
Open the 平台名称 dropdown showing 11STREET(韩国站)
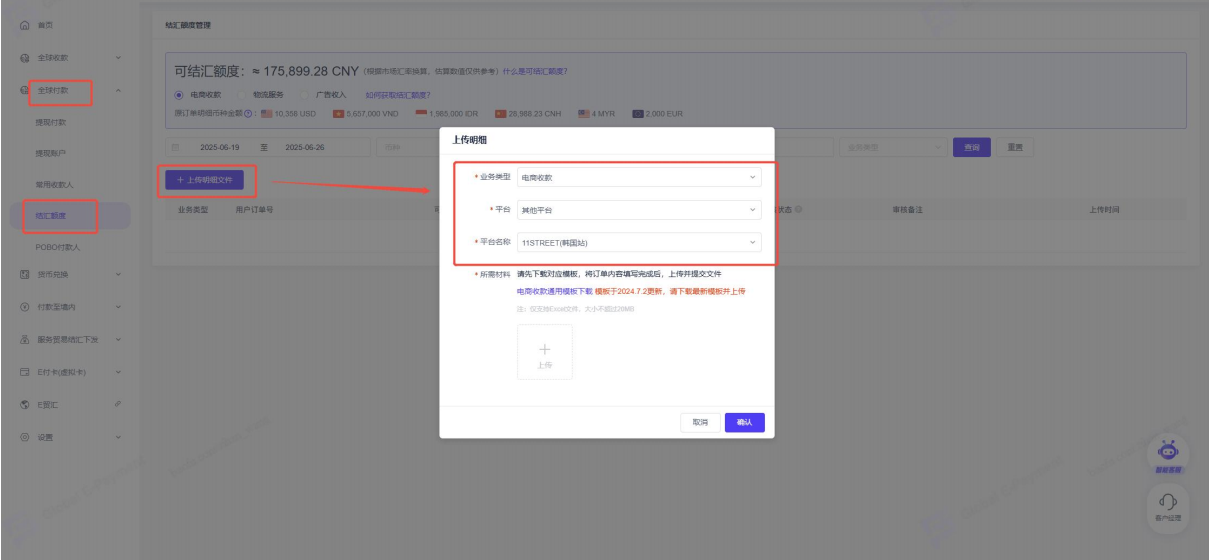[x=638, y=242]
